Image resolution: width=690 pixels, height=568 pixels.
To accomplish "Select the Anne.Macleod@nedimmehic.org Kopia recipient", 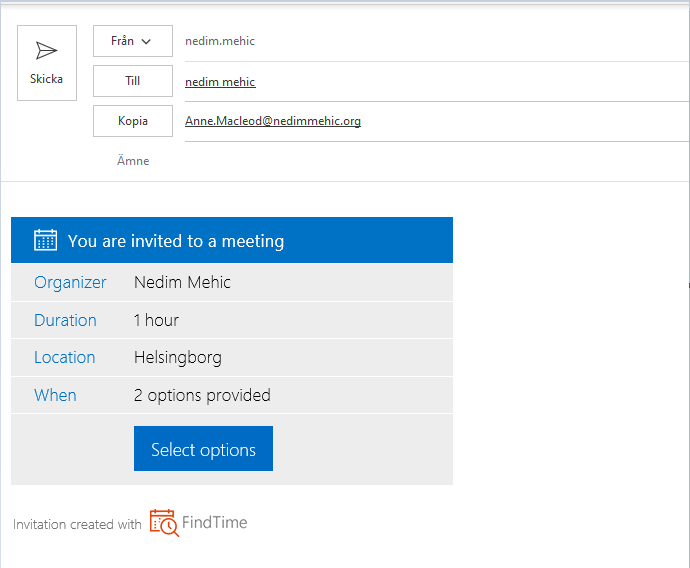I will [x=273, y=121].
